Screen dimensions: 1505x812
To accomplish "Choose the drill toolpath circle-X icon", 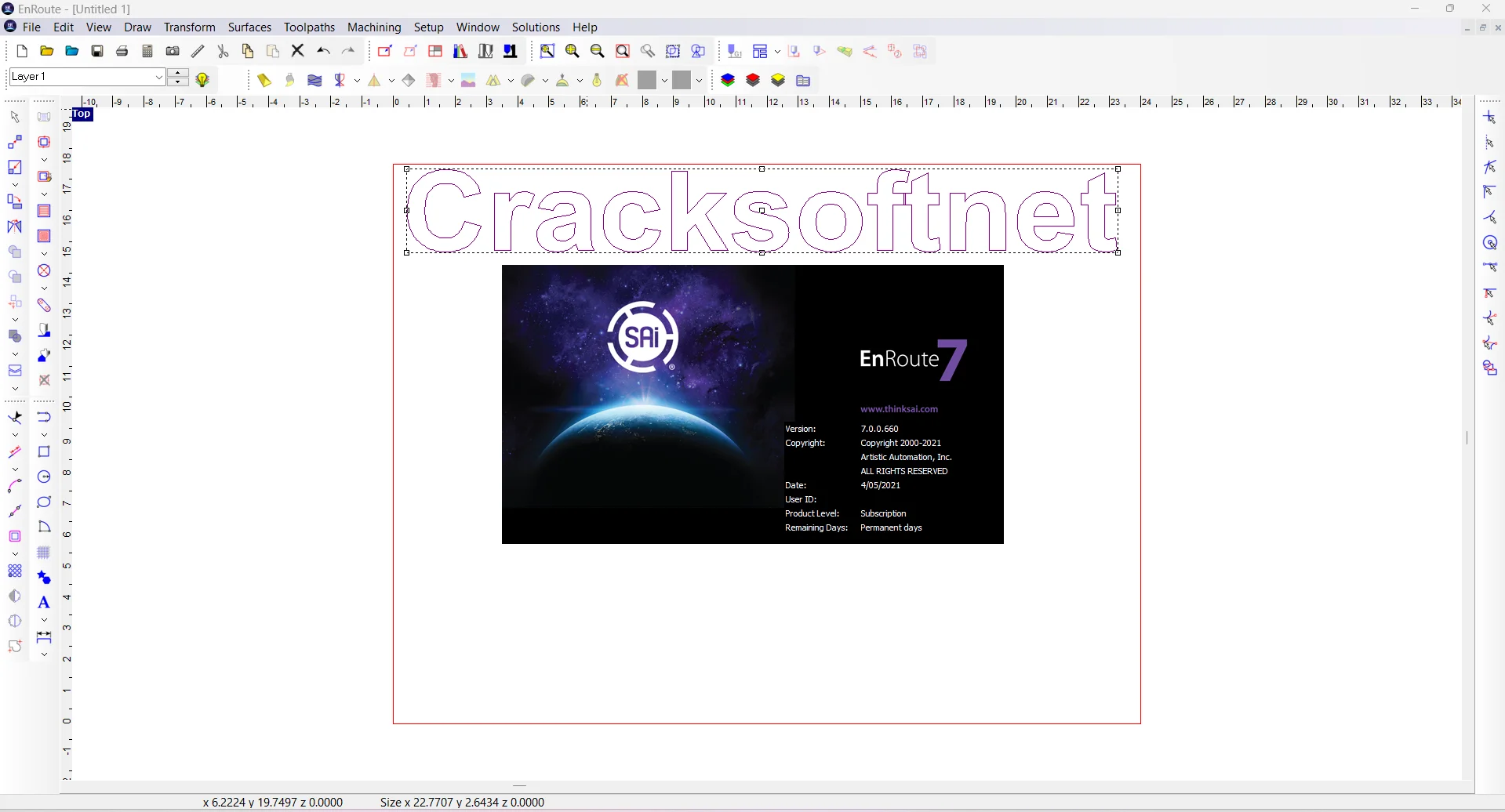I will [x=44, y=271].
